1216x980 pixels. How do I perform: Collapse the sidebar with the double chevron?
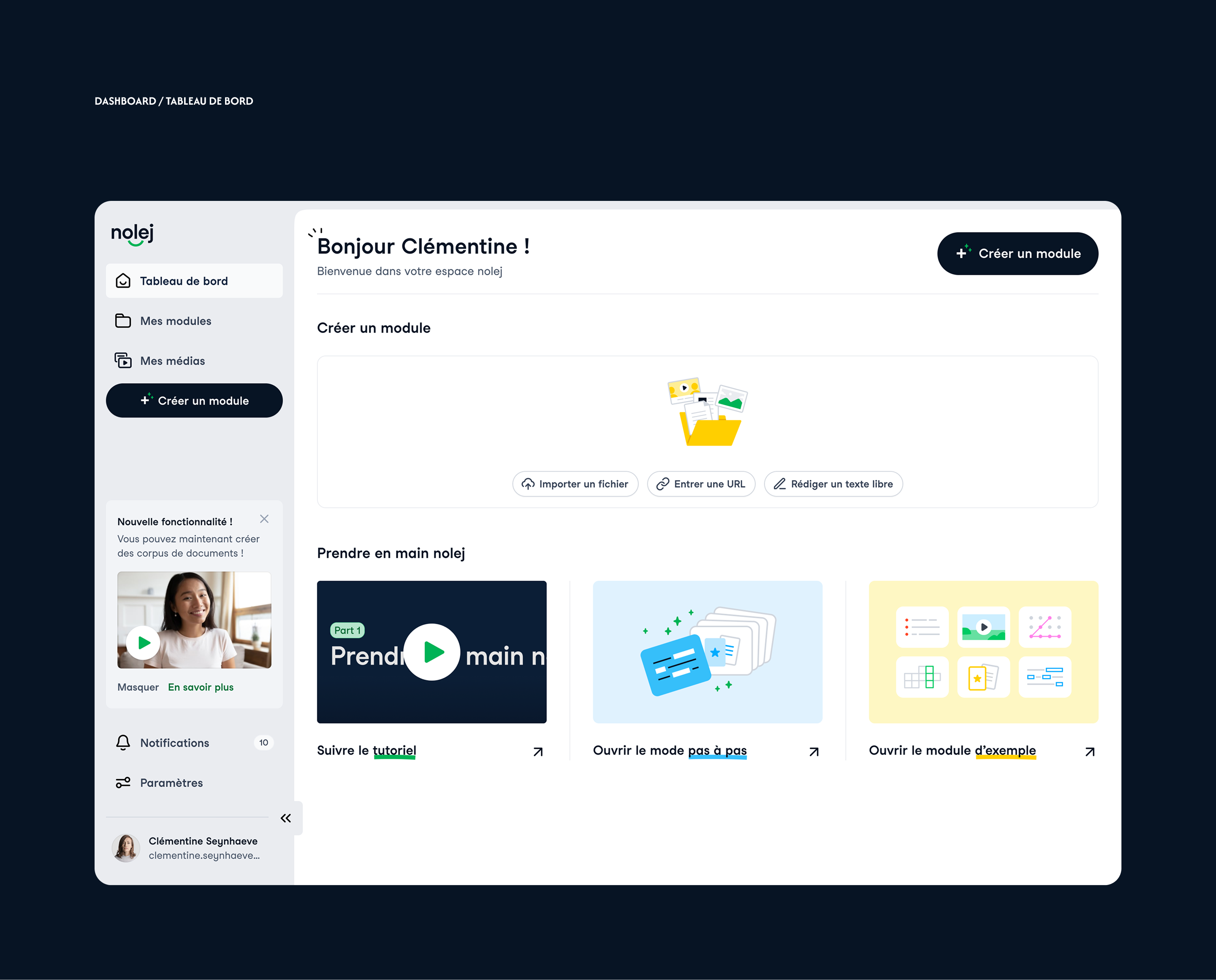(286, 818)
